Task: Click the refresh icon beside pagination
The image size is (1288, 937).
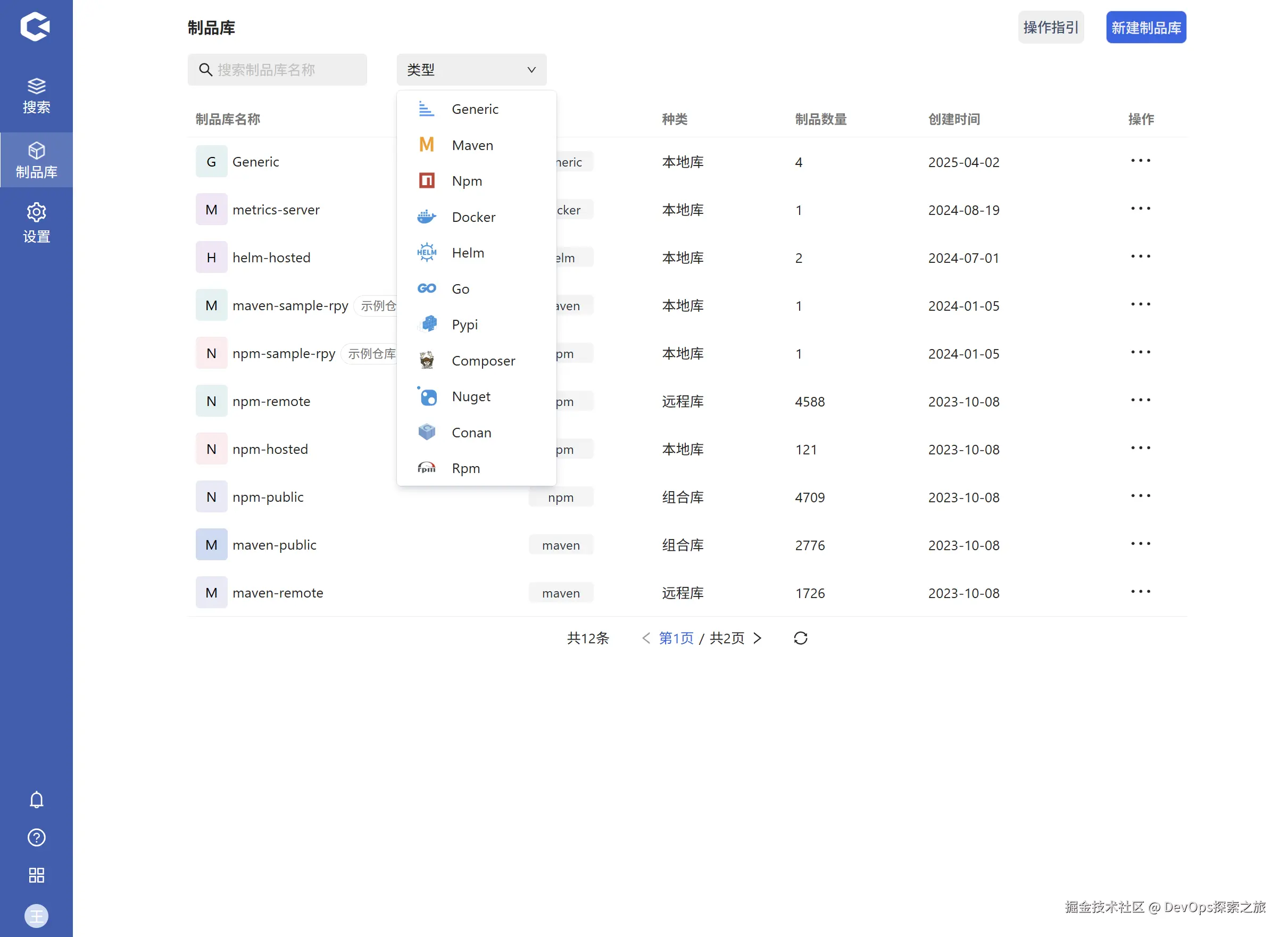Action: pos(800,639)
